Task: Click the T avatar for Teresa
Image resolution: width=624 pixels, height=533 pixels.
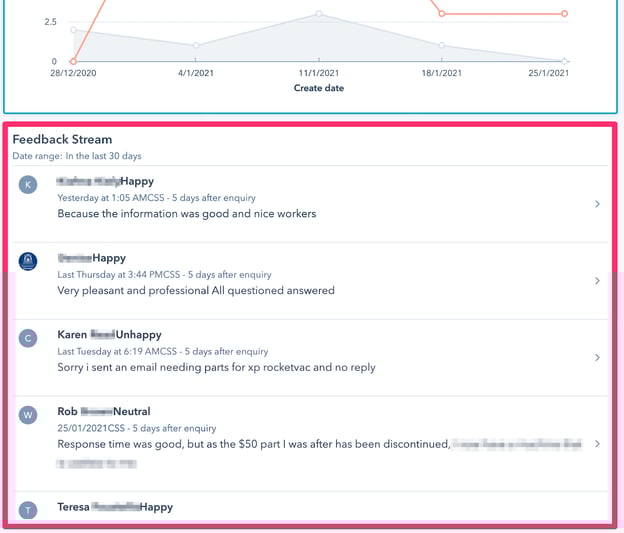Action: (28, 510)
